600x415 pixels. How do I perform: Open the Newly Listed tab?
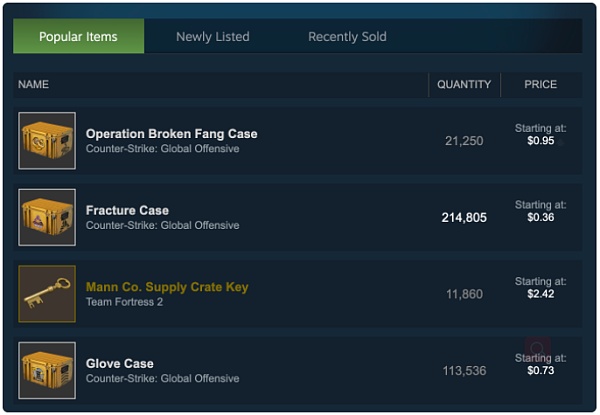213,37
